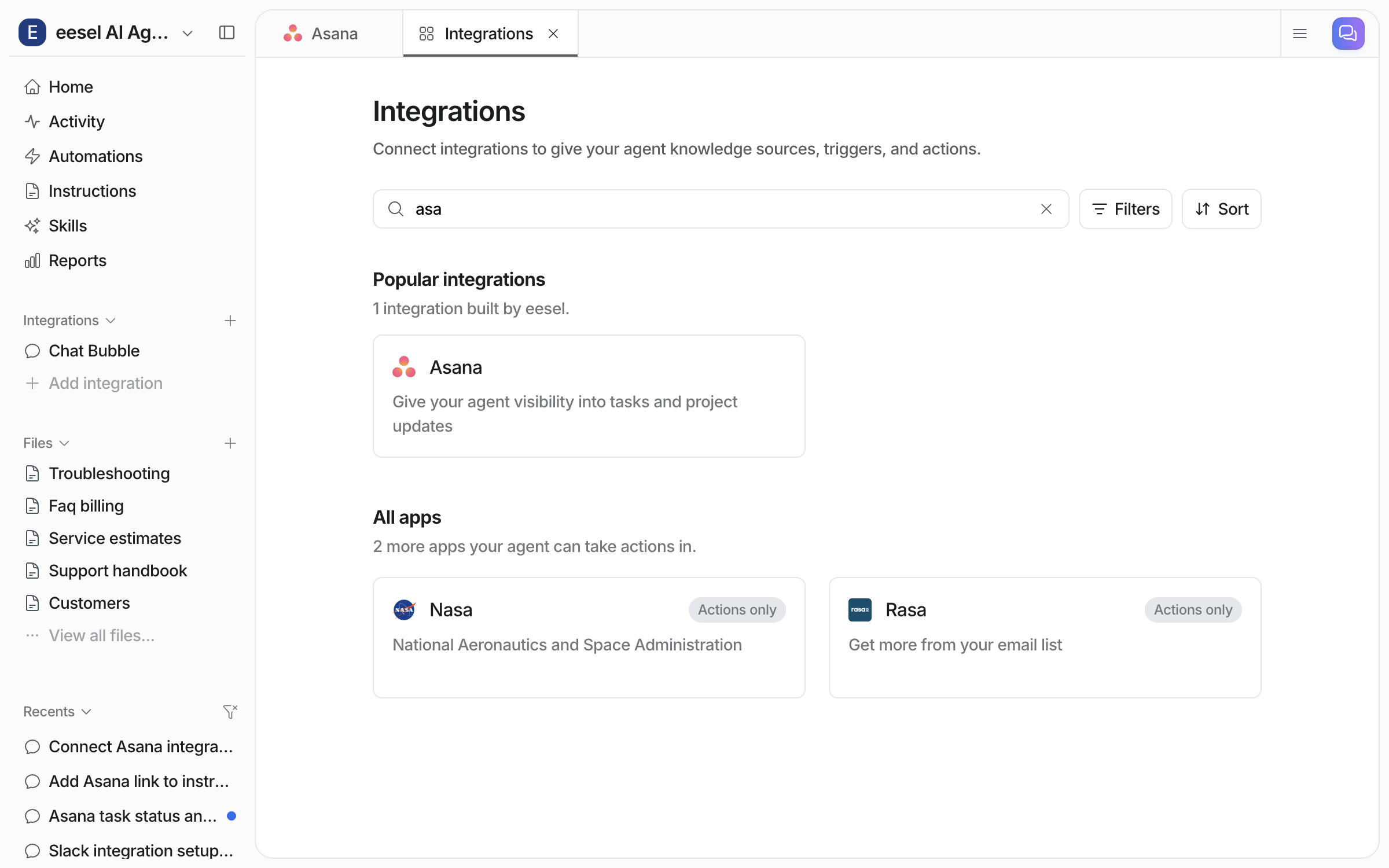
Task: Open the Sort options
Action: pyautogui.click(x=1222, y=209)
